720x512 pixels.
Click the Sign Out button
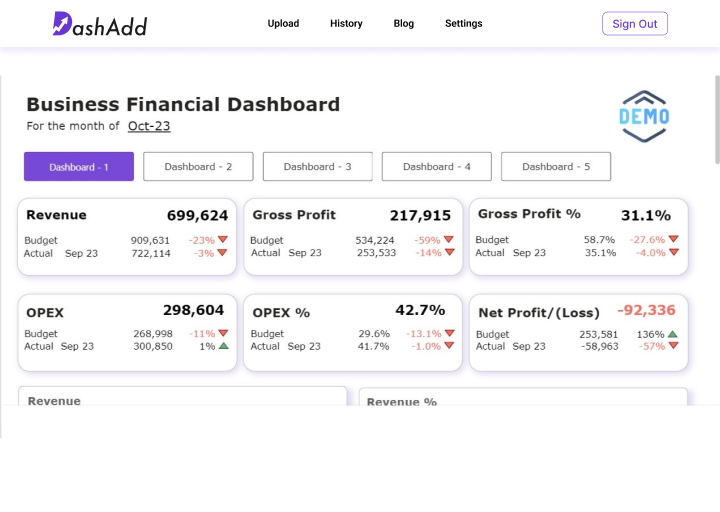635,23
